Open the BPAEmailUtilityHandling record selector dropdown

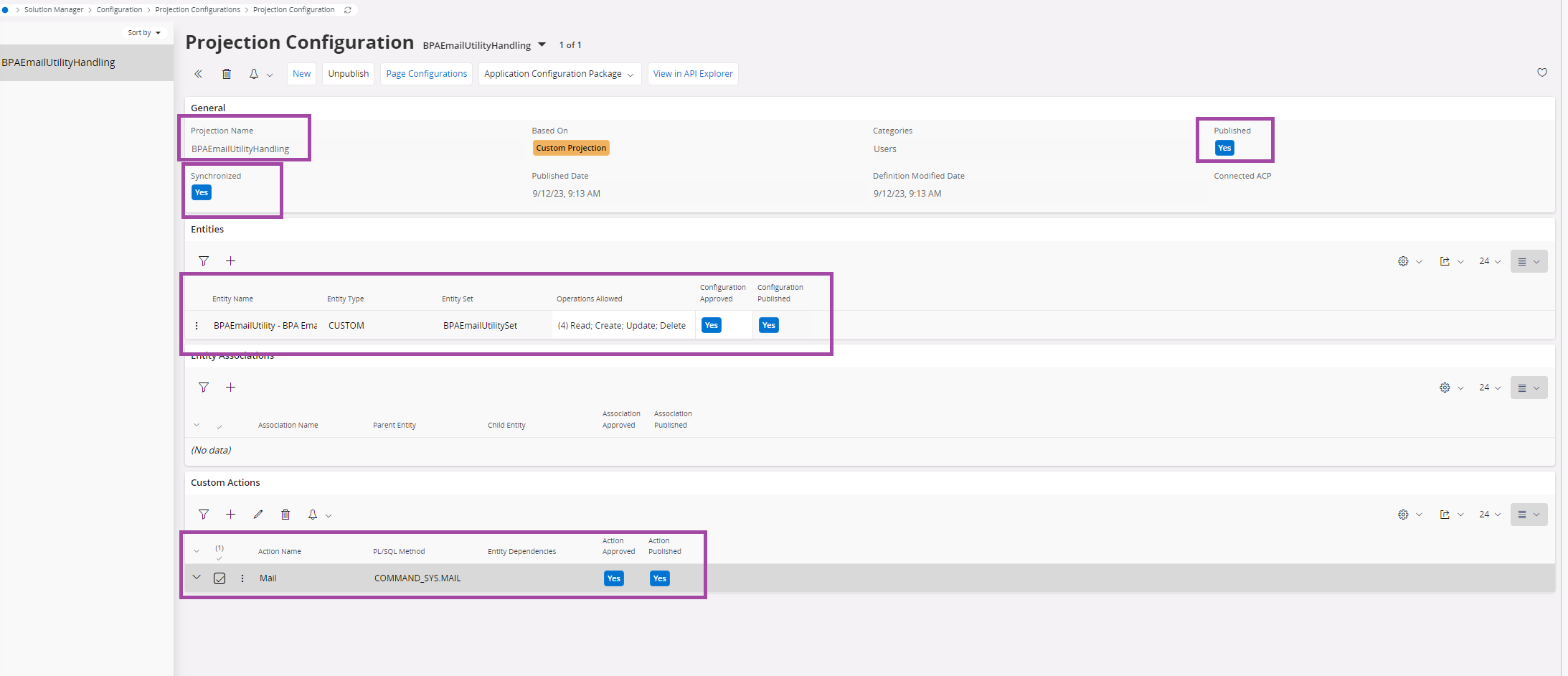pyautogui.click(x=542, y=44)
